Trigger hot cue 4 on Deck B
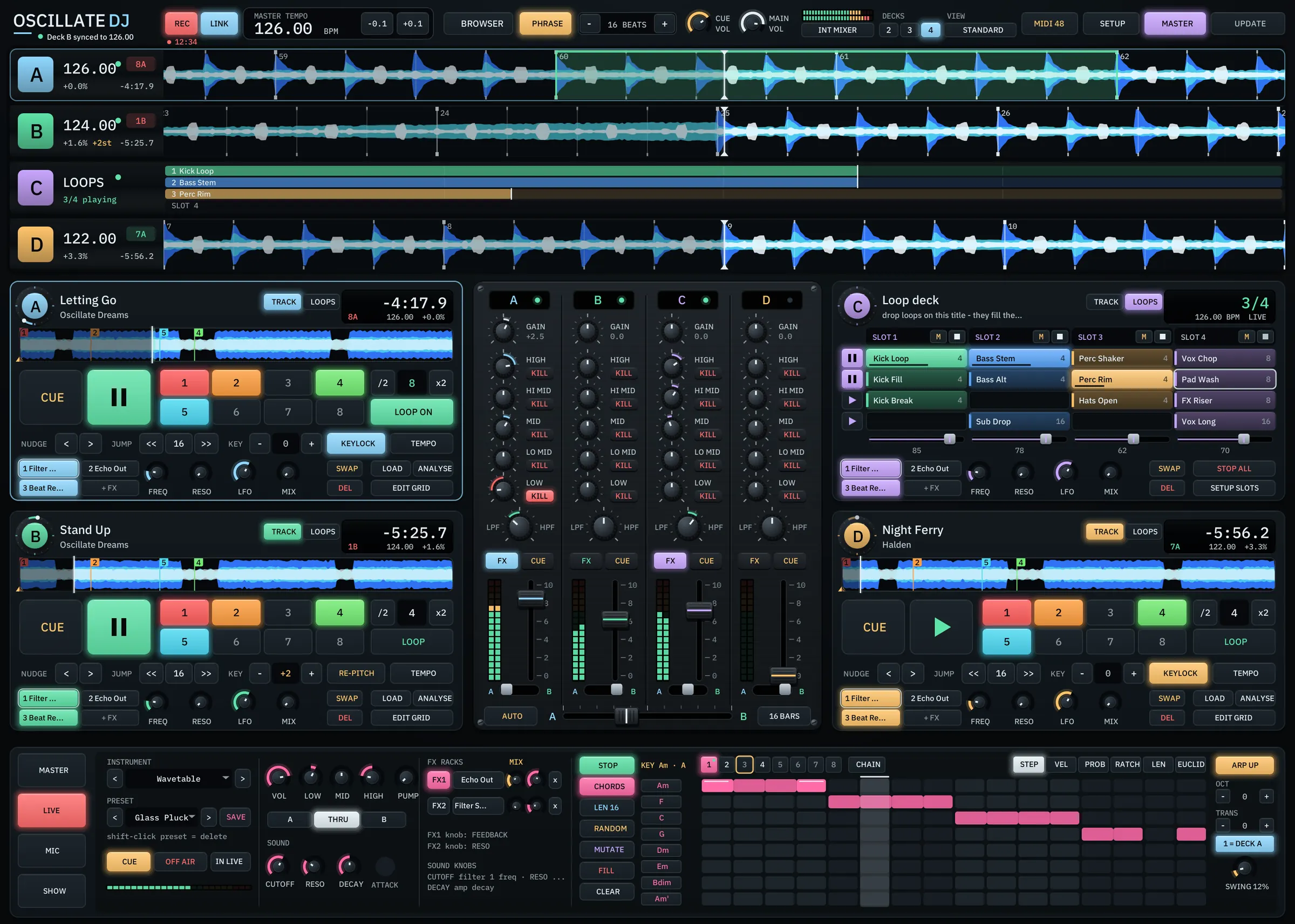Screen dimensions: 1295x924 (339, 613)
